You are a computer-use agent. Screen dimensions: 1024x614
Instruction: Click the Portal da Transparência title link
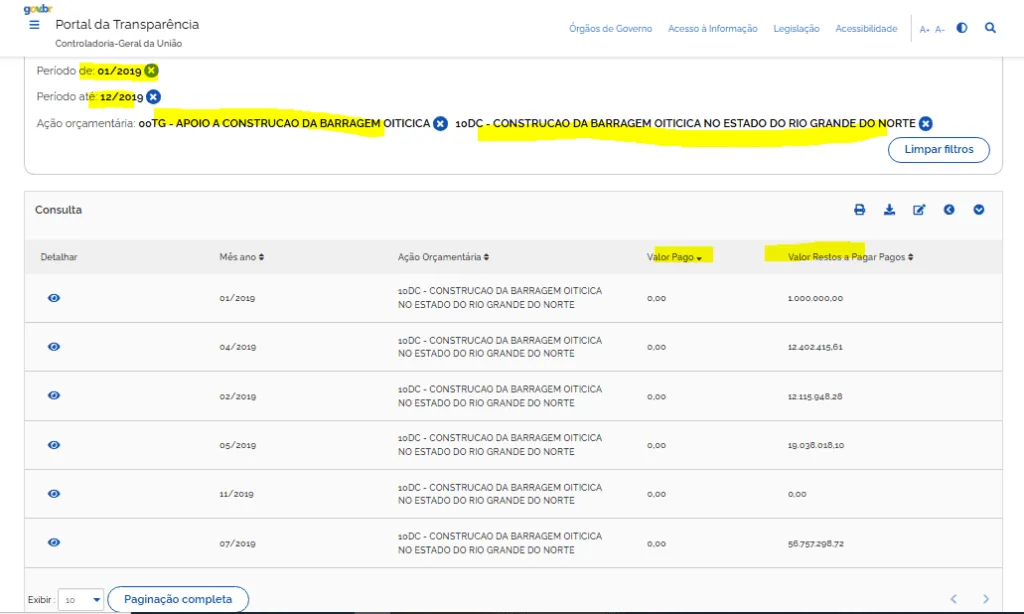127,25
